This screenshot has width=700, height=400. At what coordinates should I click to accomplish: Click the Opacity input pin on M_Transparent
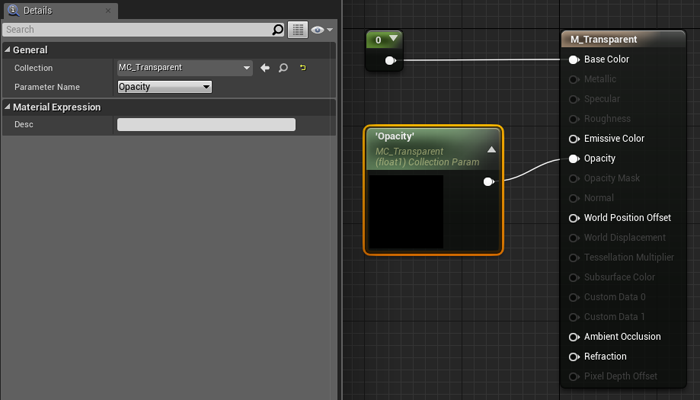(x=574, y=158)
